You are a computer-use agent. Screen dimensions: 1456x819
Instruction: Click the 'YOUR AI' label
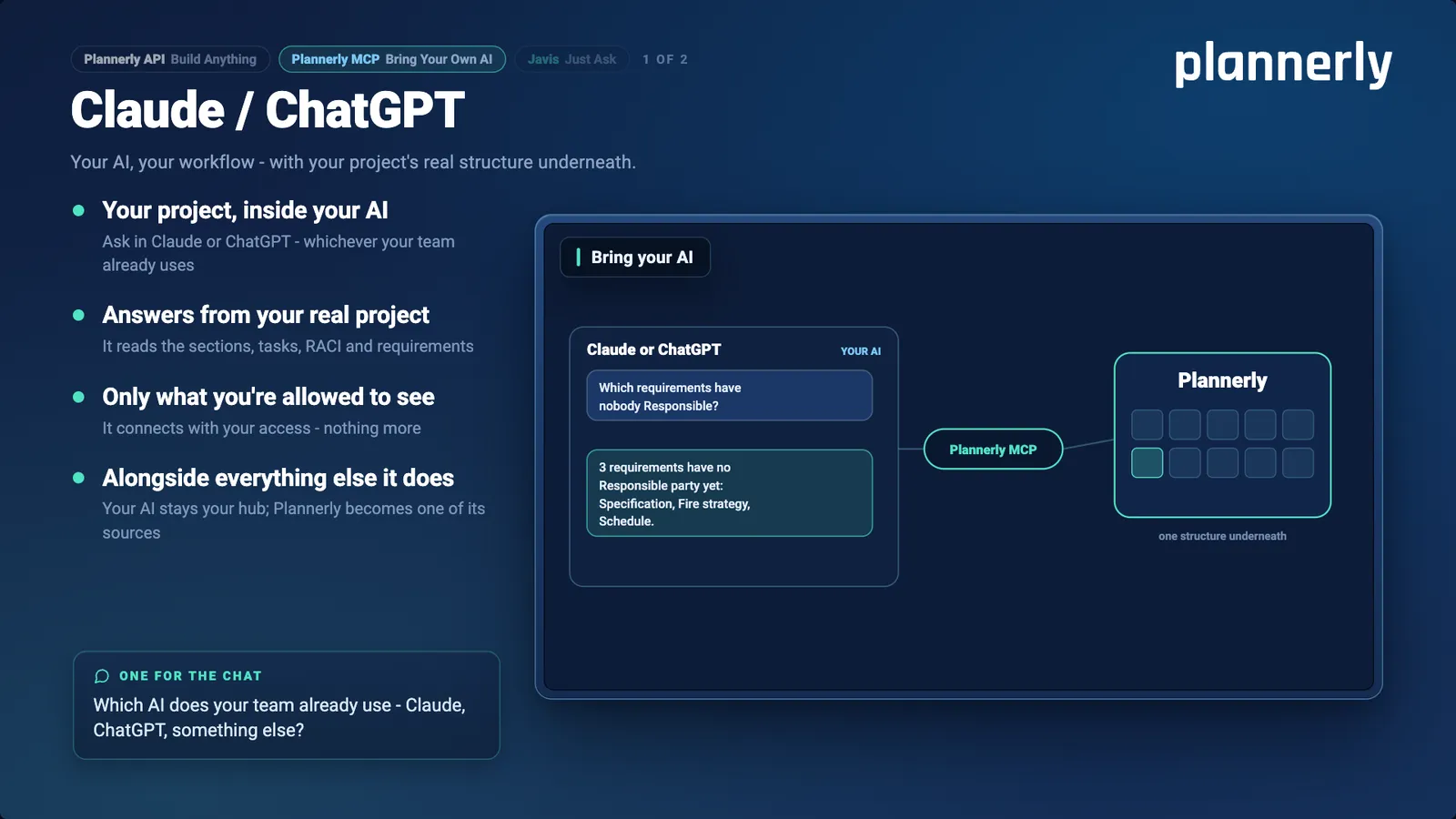[x=861, y=351]
